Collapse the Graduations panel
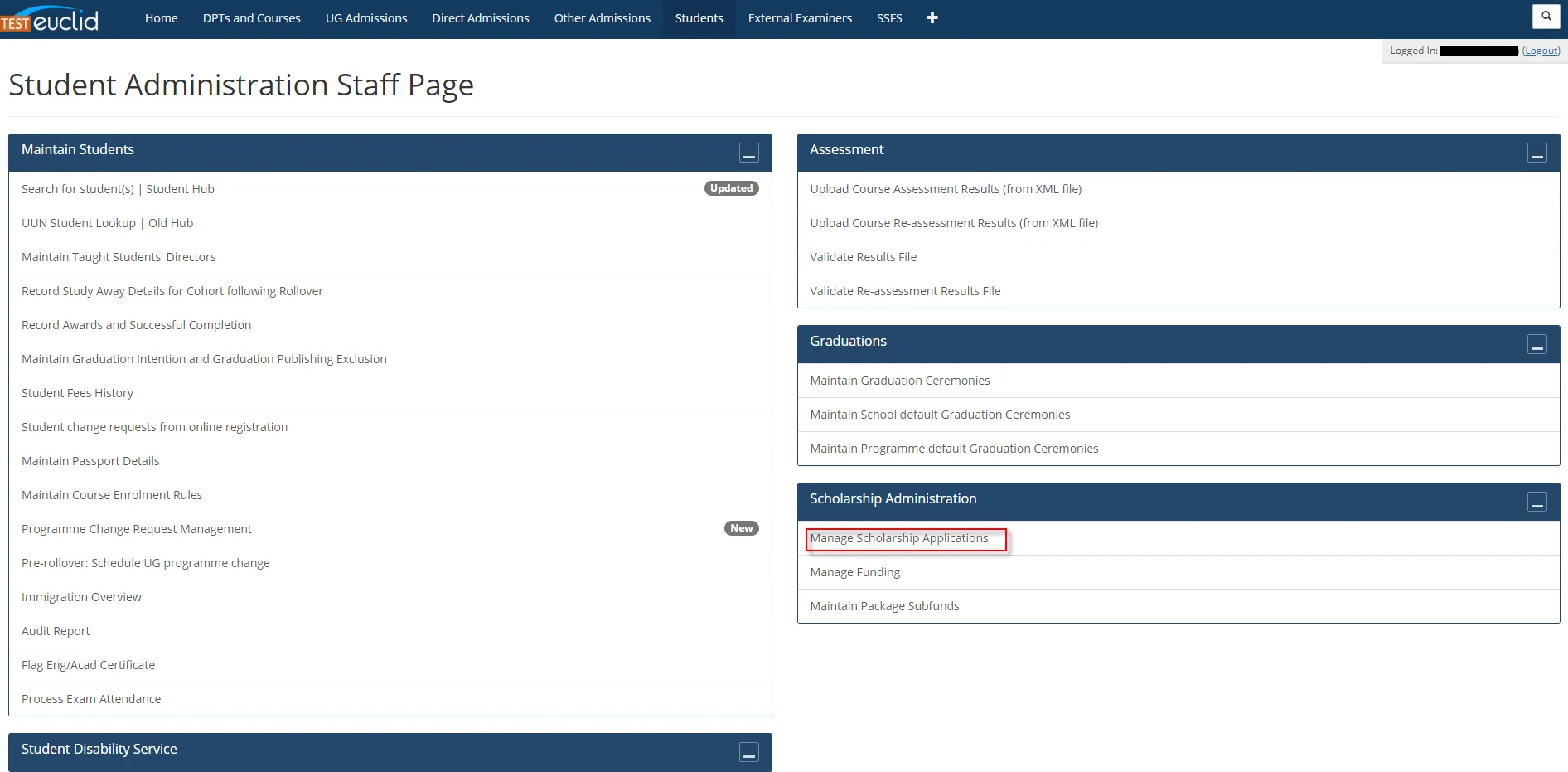 [x=1537, y=345]
